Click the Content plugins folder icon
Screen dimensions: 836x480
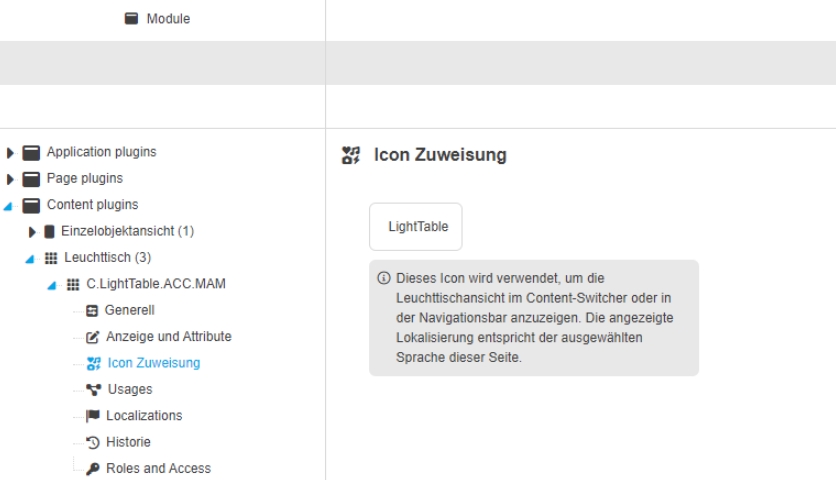click(x=31, y=205)
